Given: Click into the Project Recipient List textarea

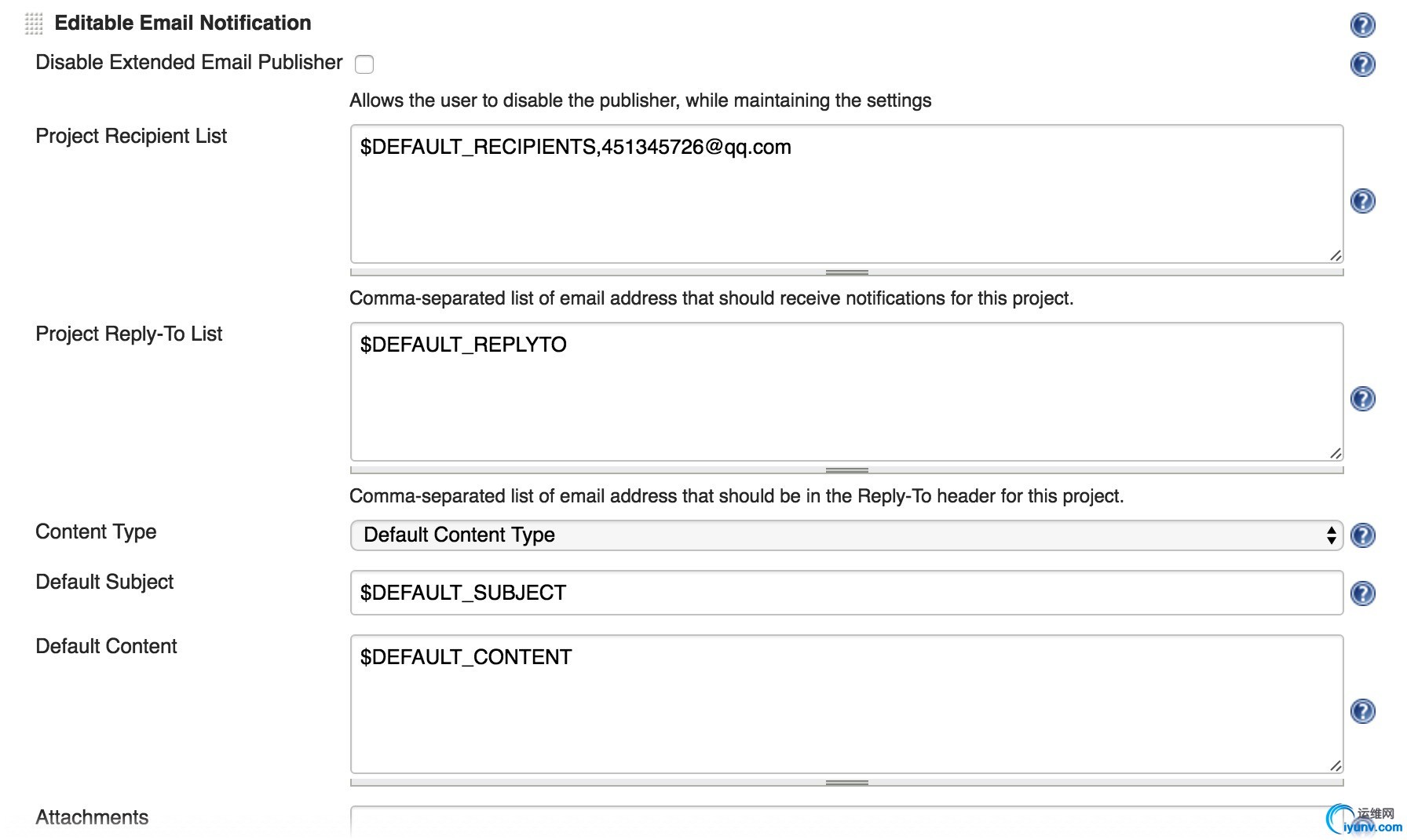Looking at the screenshot, I should 846,194.
